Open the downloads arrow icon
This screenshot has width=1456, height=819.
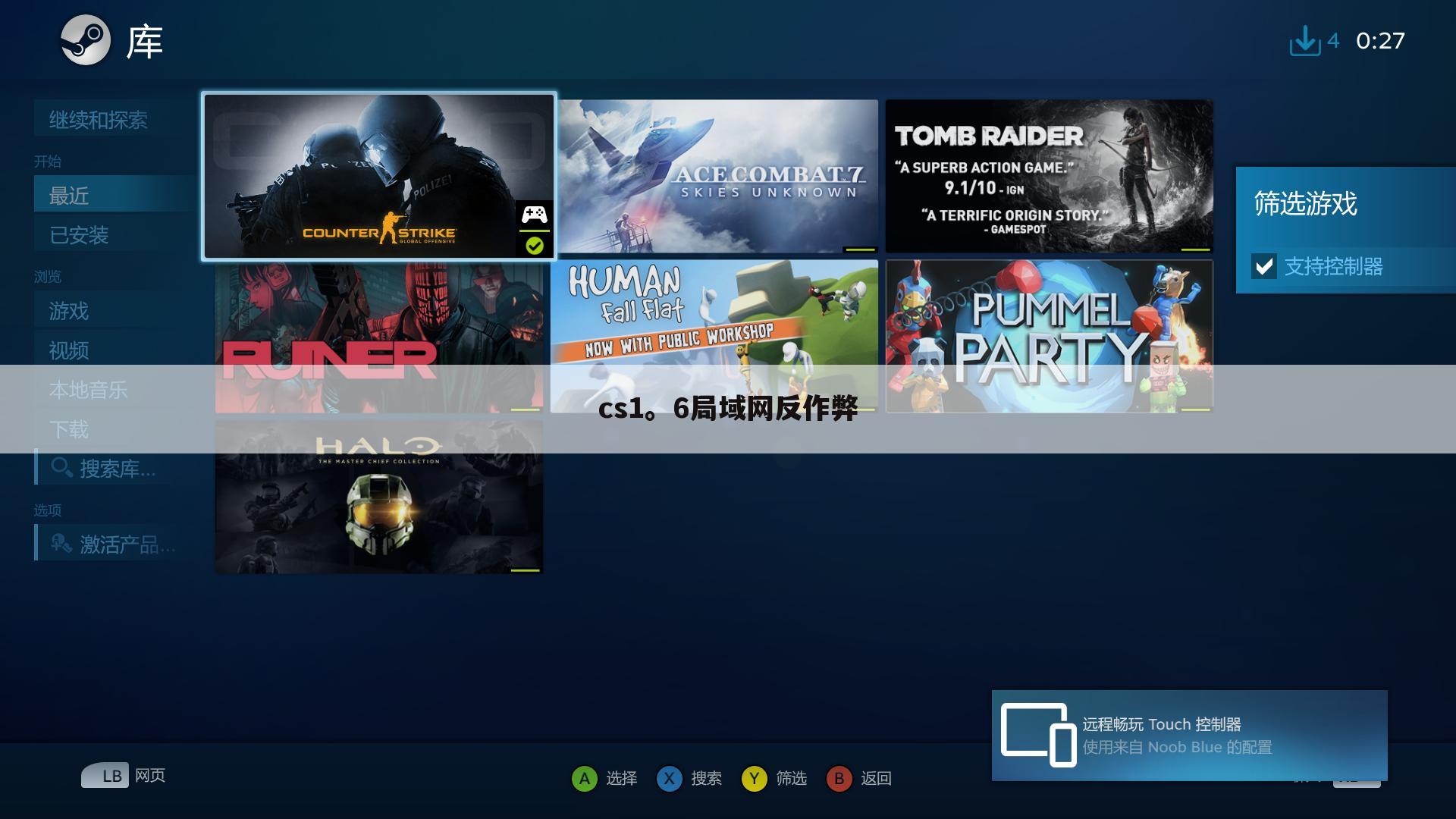1305,40
